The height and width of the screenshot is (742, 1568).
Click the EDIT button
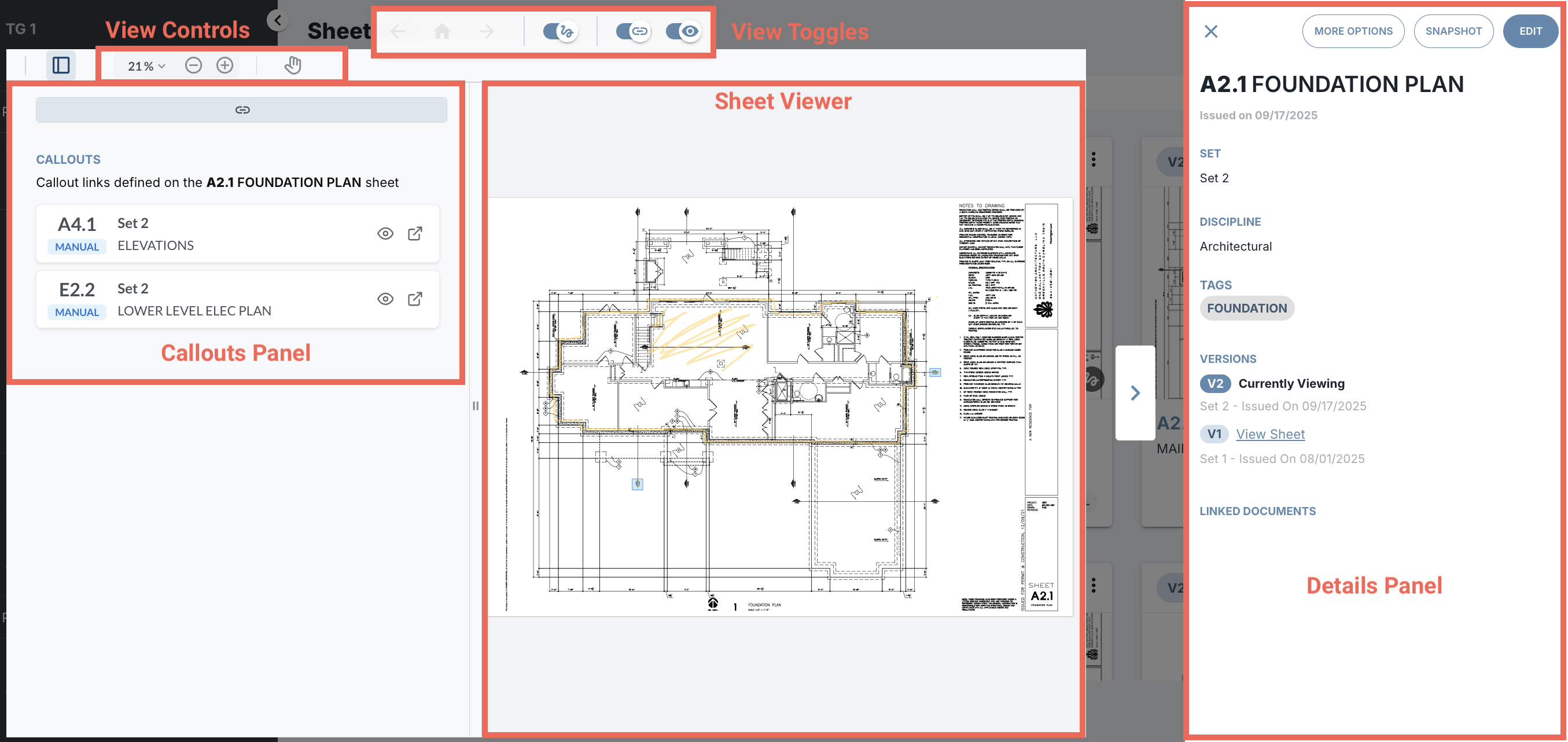[1530, 31]
